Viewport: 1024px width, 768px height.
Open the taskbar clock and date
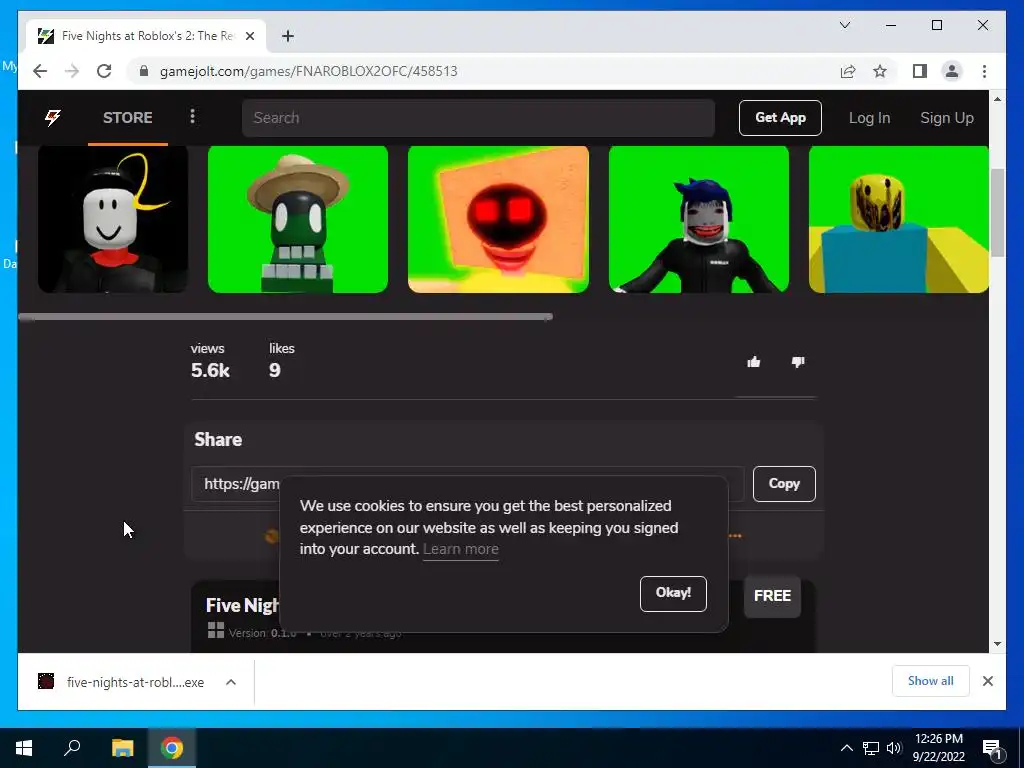[938, 748]
